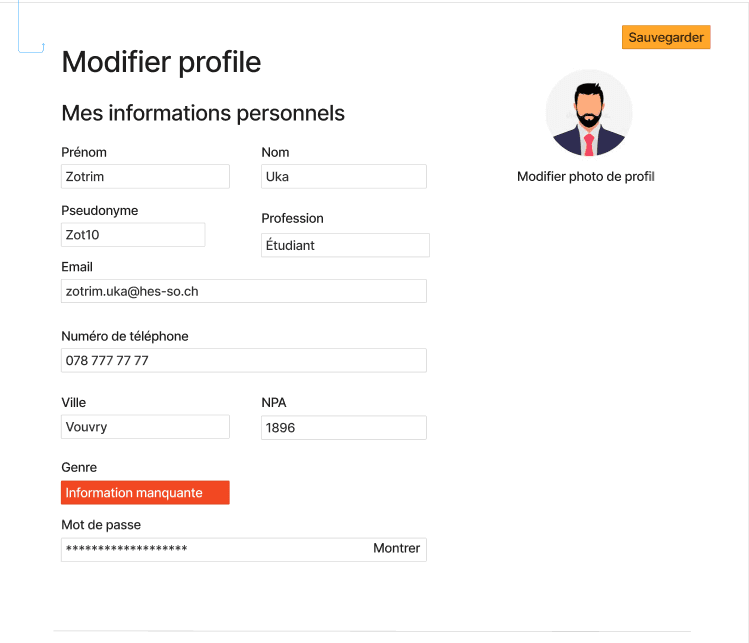Focus the Prénom field containing Zotrim
Image resolution: width=749 pixels, height=643 pixels.
coord(145,176)
